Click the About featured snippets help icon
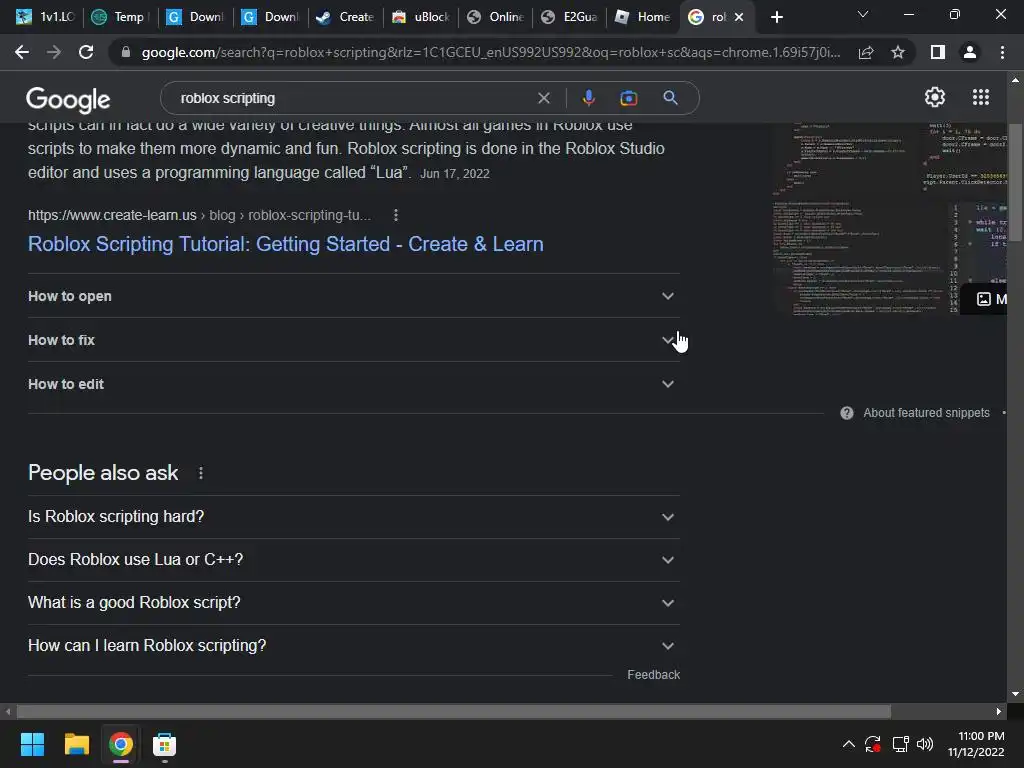This screenshot has width=1024, height=768. [846, 413]
